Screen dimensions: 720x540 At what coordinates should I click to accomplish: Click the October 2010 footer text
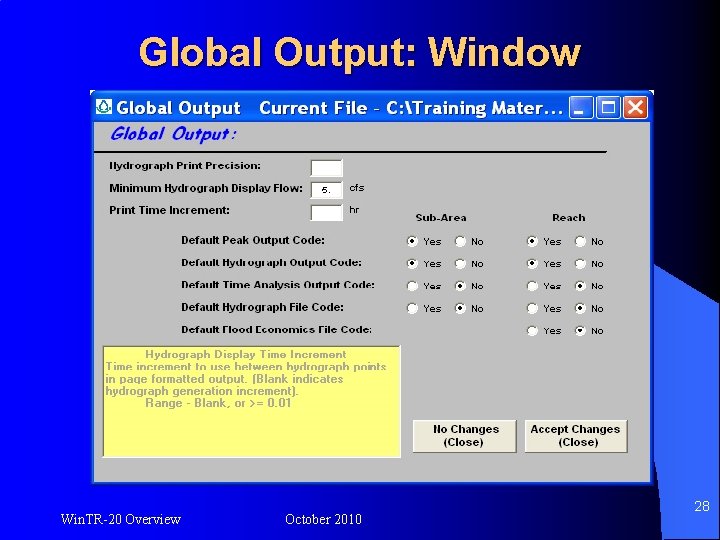(x=323, y=519)
